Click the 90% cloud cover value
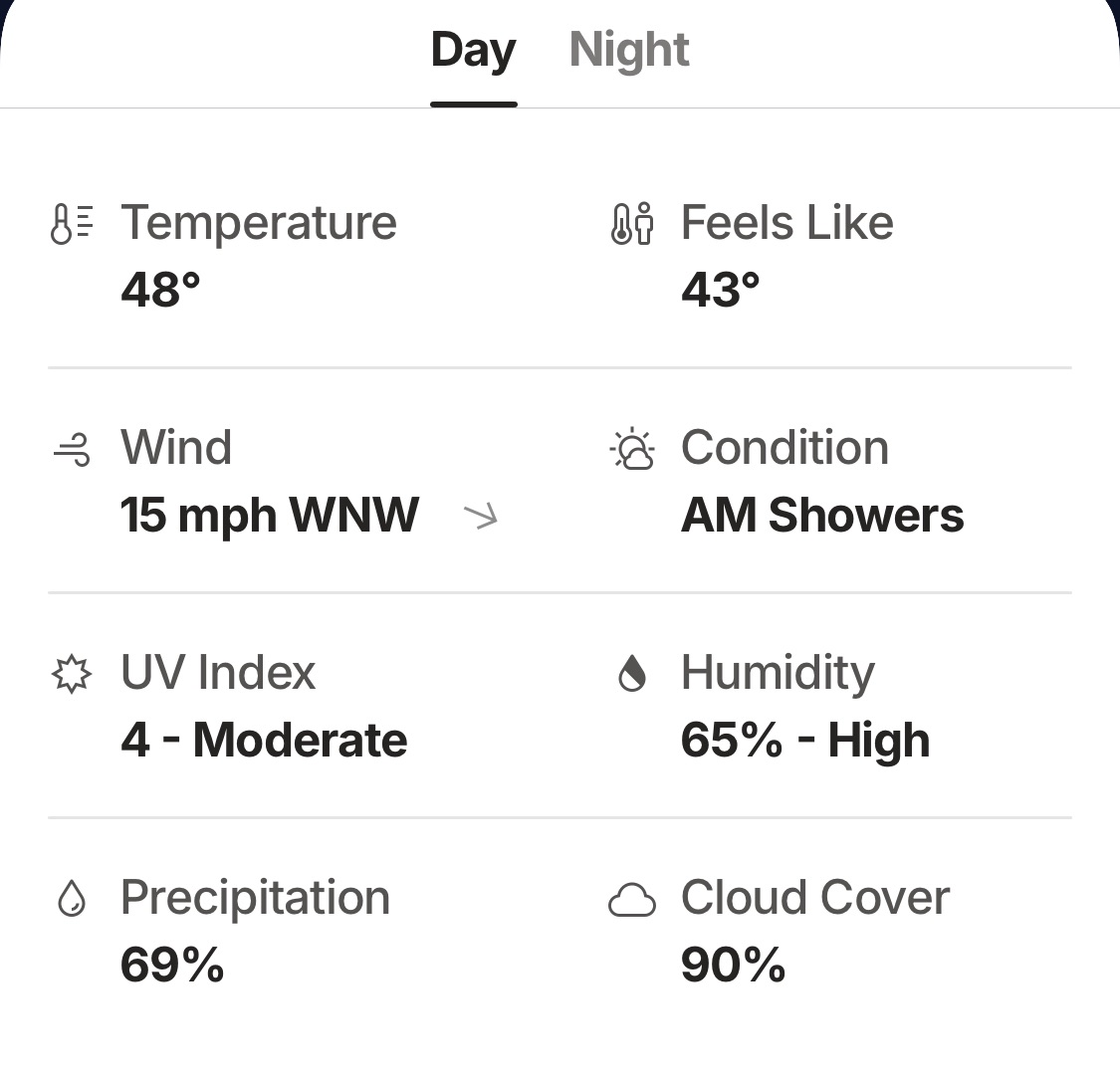This screenshot has width=1120, height=1081. [x=734, y=966]
